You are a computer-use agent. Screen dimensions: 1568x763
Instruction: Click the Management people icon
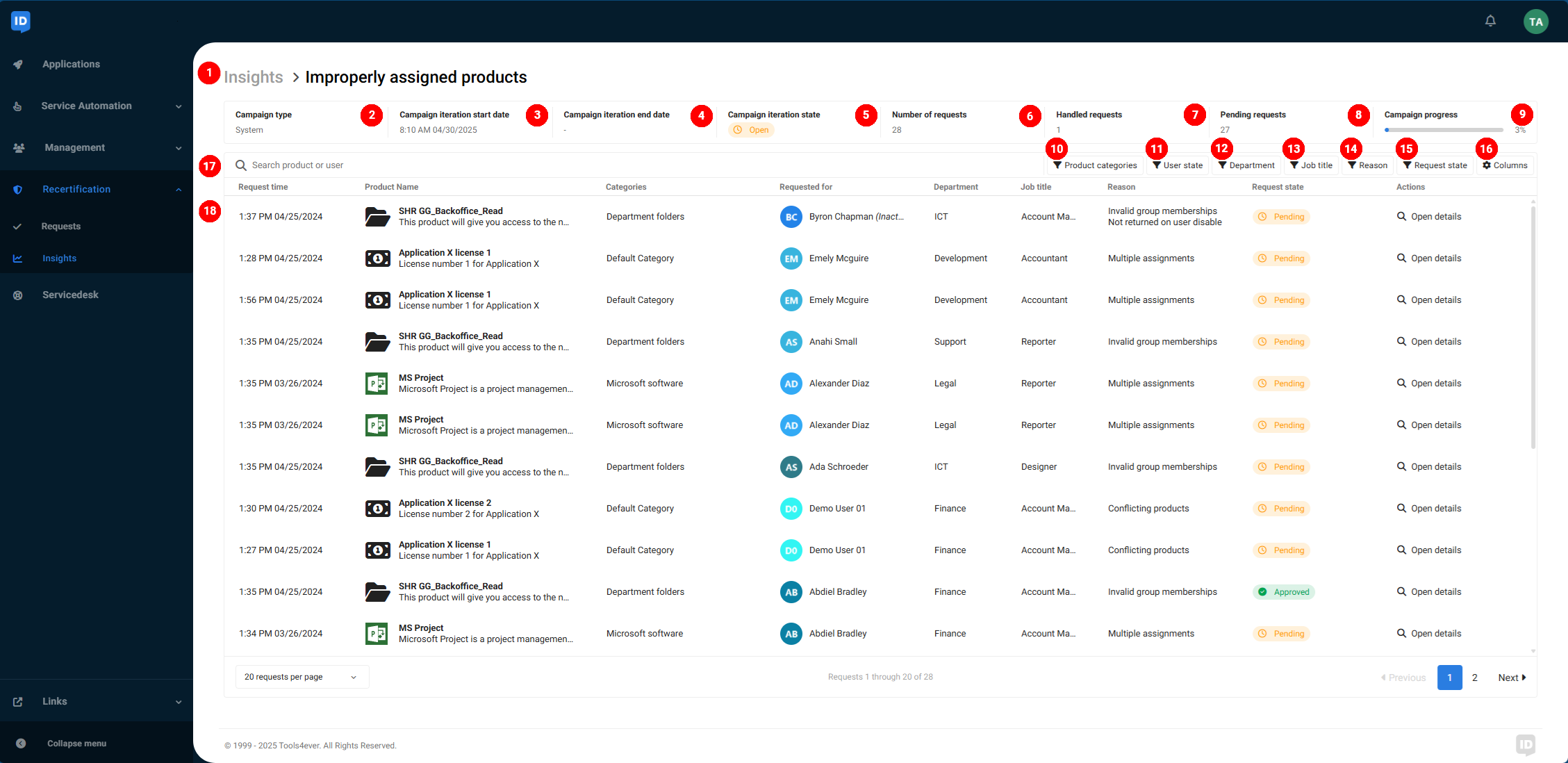point(19,147)
